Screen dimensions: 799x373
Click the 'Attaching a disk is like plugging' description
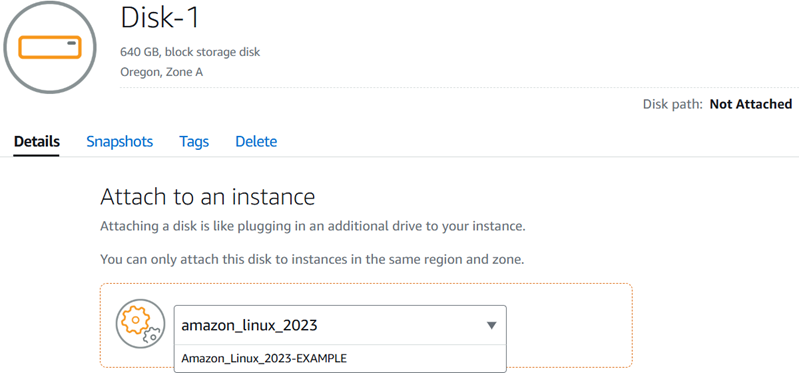(x=313, y=226)
